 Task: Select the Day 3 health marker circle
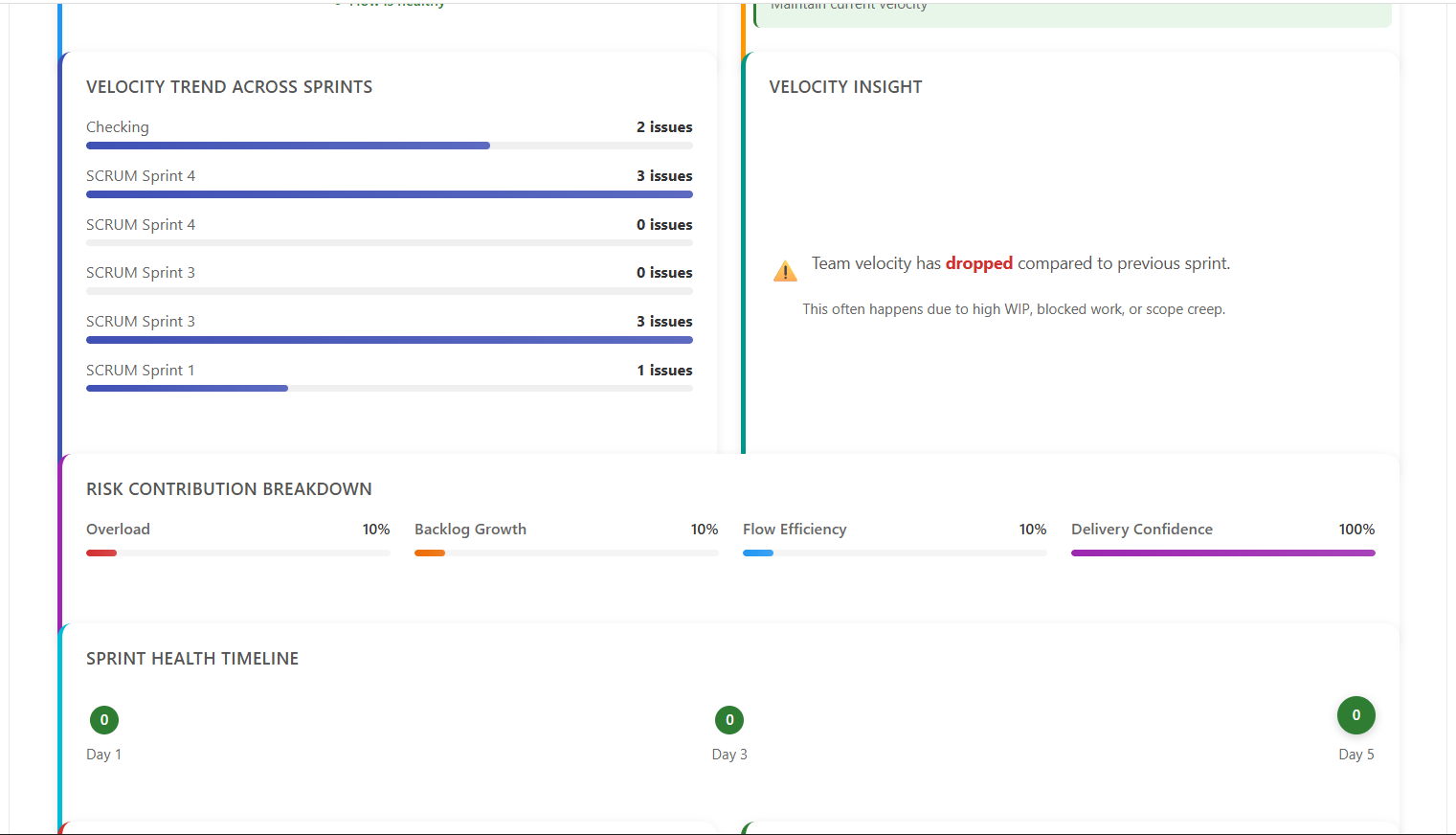pyautogui.click(x=729, y=720)
